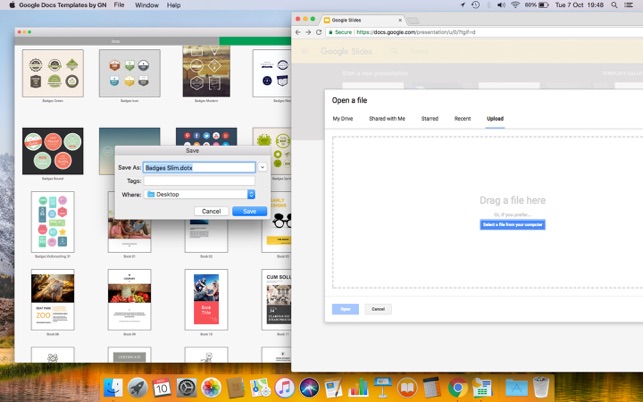This screenshot has width=643, height=402.
Task: Select the Badges Round template thumbnail
Action: tap(53, 151)
